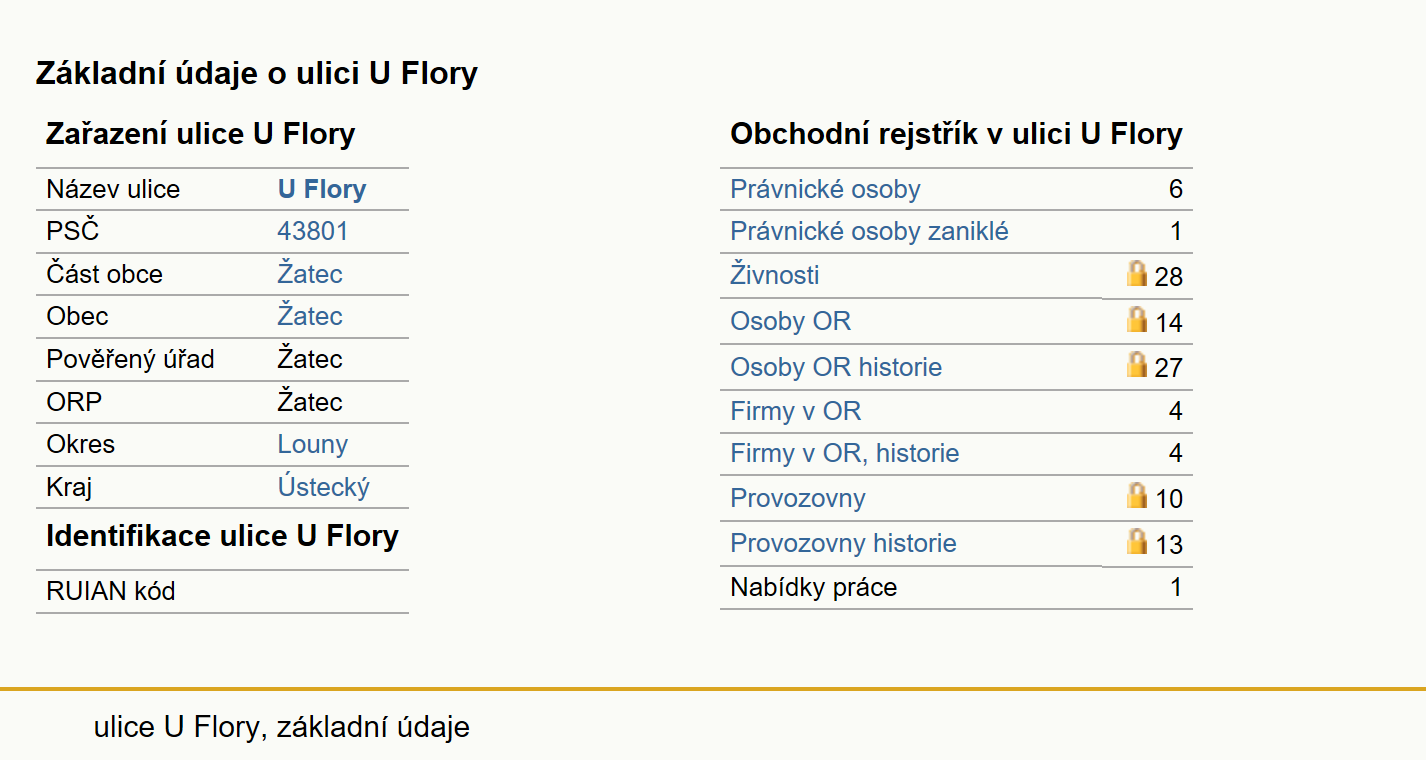Open the Ústecký region link
Image resolution: width=1426 pixels, height=760 pixels.
coord(324,487)
